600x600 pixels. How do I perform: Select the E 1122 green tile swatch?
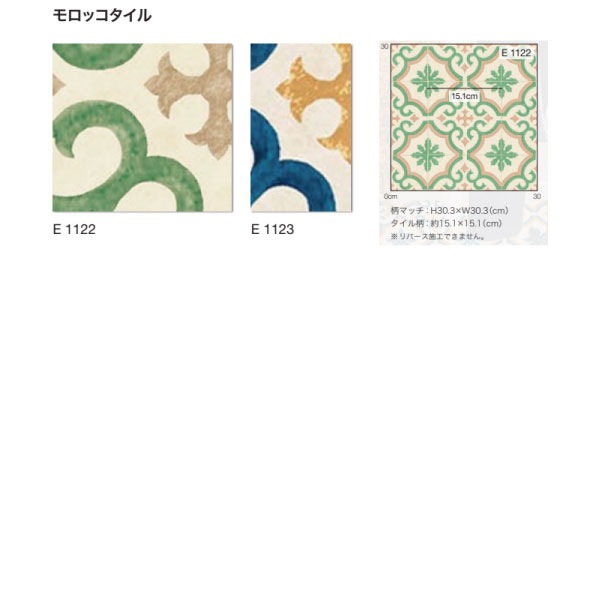pyautogui.click(x=142, y=127)
